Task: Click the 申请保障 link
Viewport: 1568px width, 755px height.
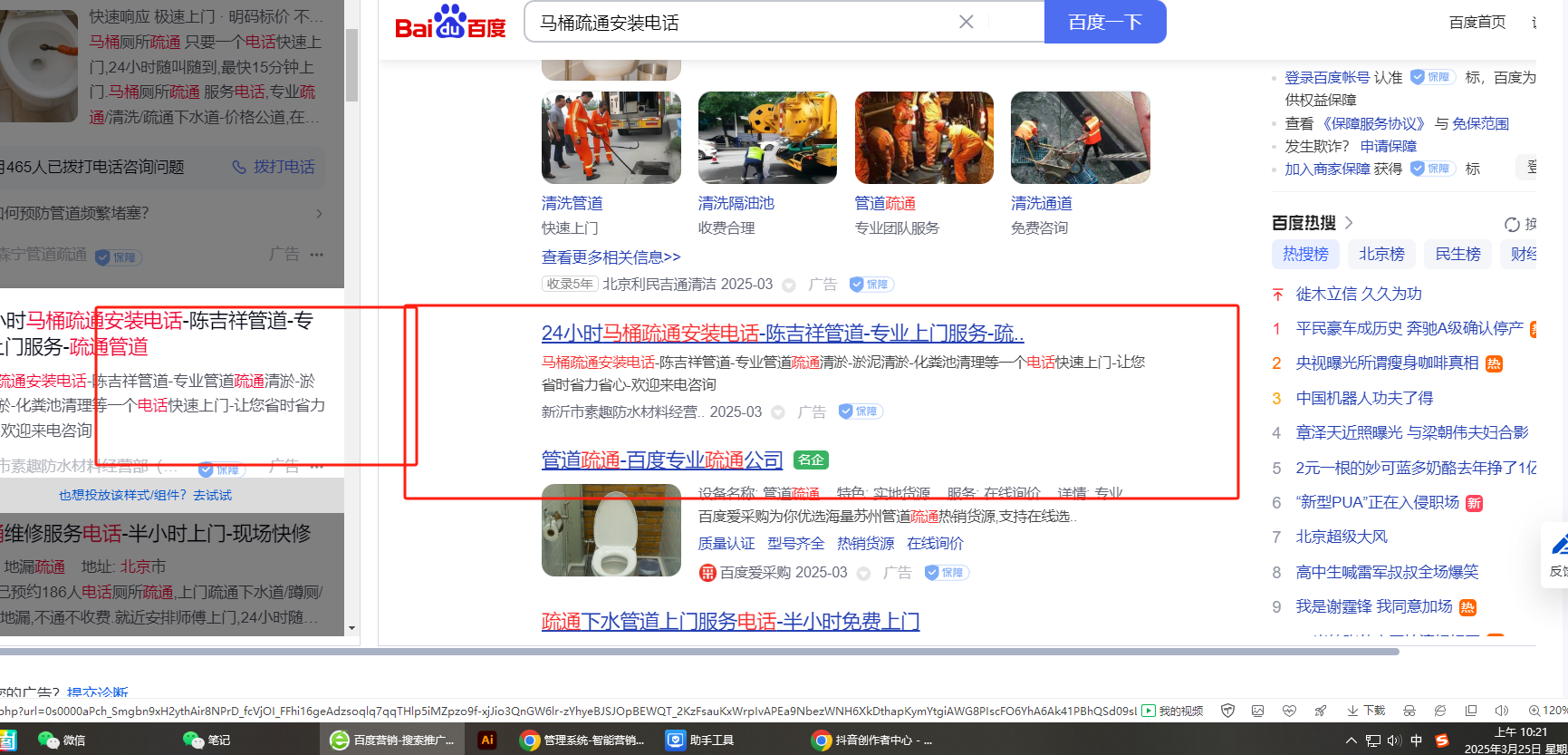Action: pyautogui.click(x=1388, y=146)
